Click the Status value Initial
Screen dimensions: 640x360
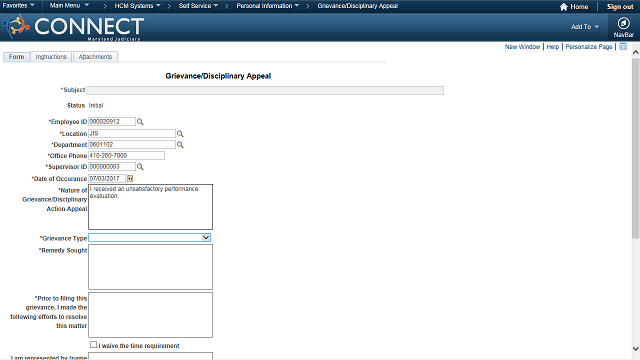click(96, 105)
